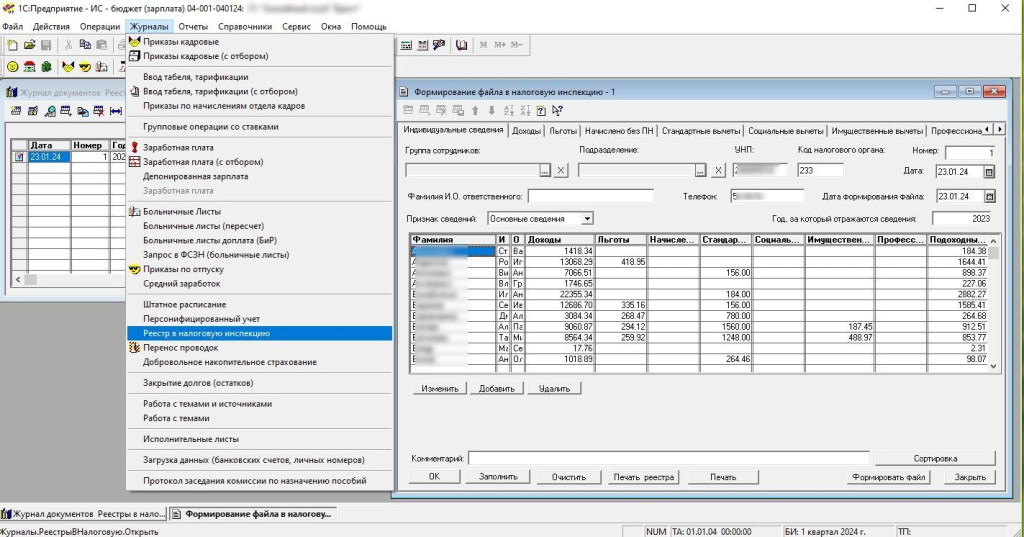Click the open folder toolbar icon

(29, 45)
